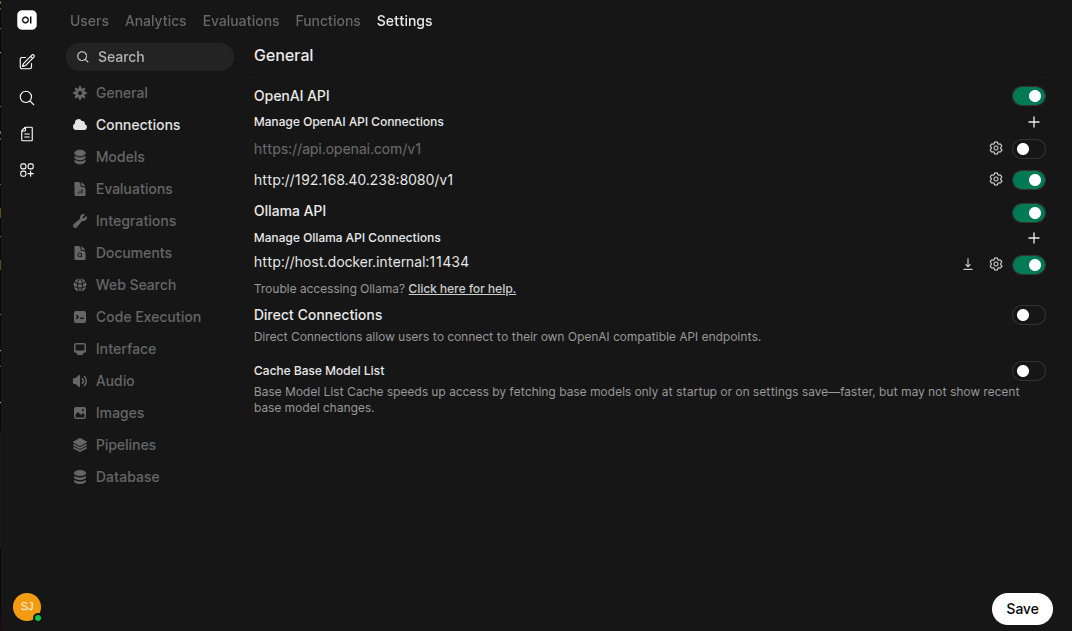Configure host.docker.internal connection gear
Viewport: 1072px width, 631px height.
(x=995, y=265)
